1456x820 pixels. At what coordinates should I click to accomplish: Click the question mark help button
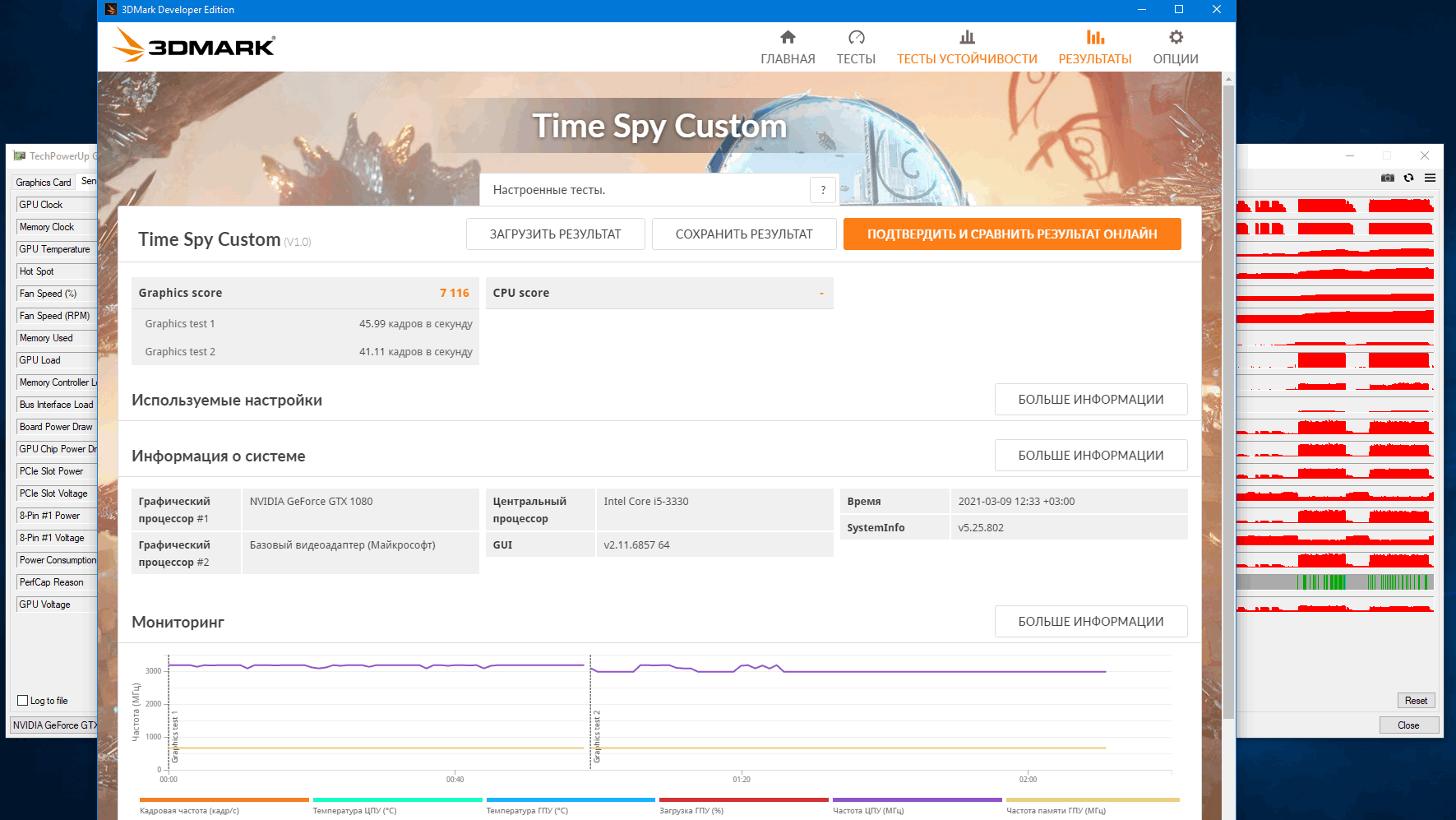coord(823,190)
